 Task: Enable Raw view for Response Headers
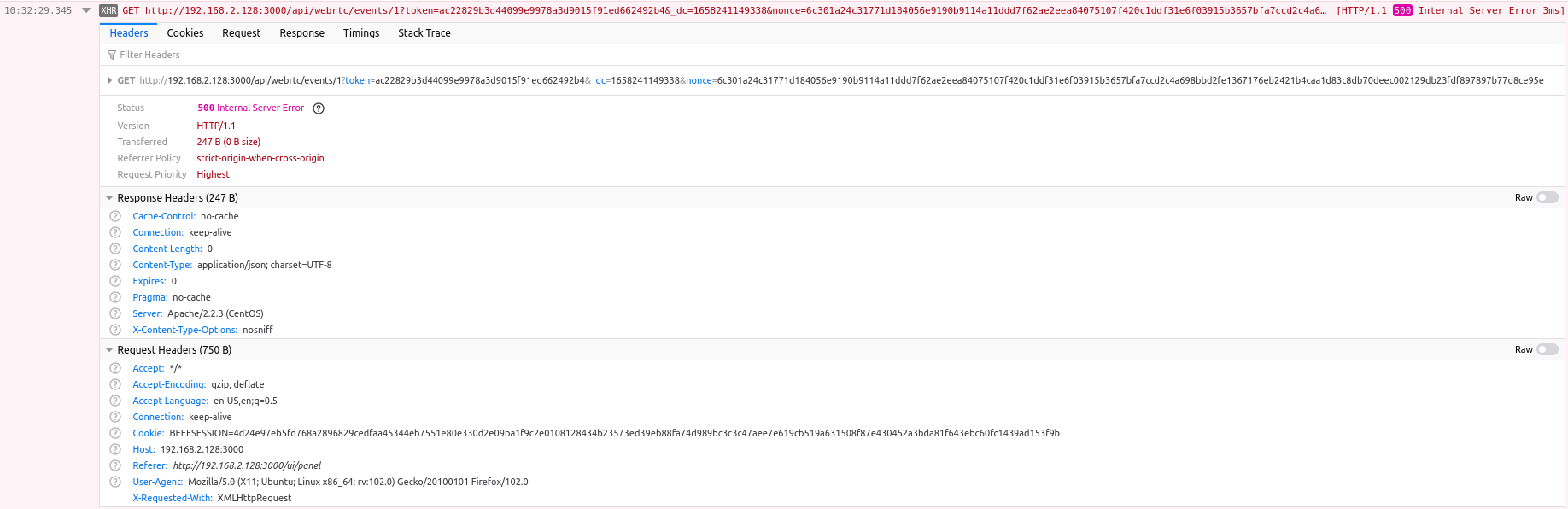1547,197
